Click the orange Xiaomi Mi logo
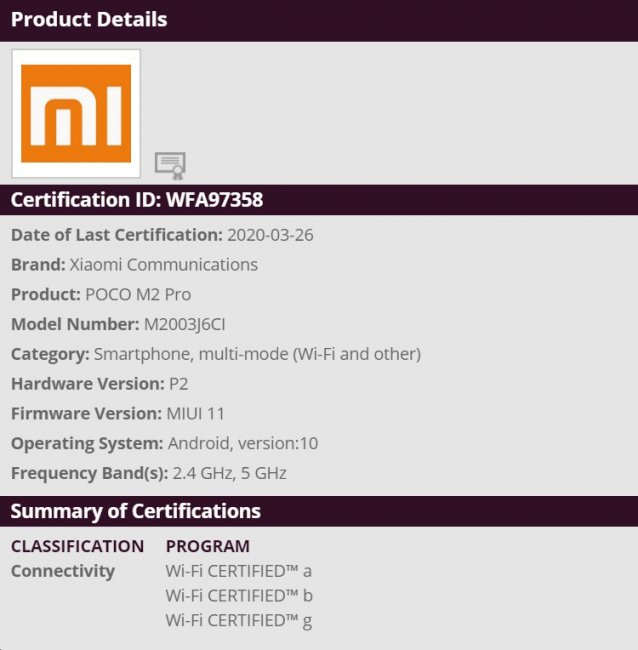Screen dimensions: 638x650 click(x=76, y=114)
